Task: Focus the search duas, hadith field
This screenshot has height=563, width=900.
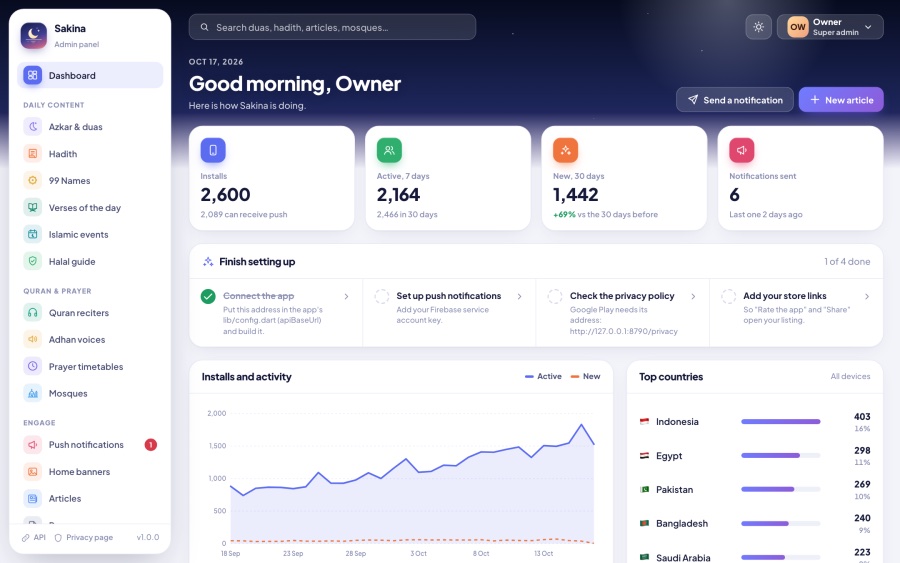Action: coord(332,27)
